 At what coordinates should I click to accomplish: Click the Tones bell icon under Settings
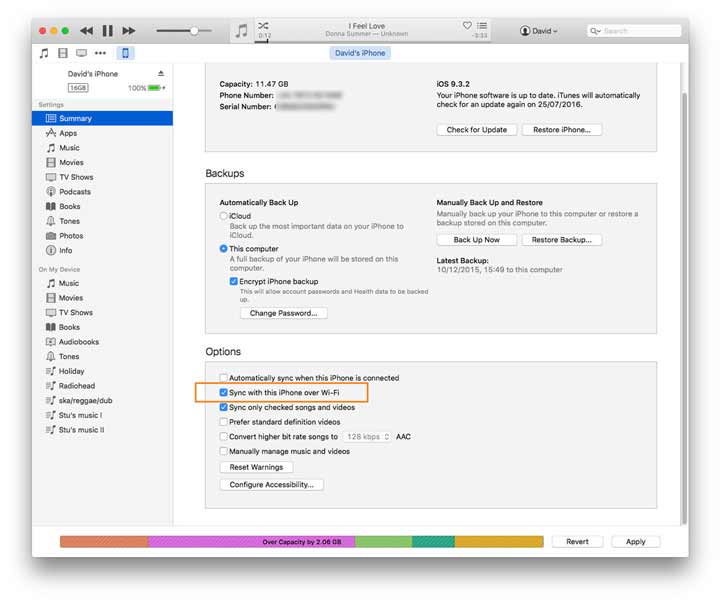tap(51, 221)
